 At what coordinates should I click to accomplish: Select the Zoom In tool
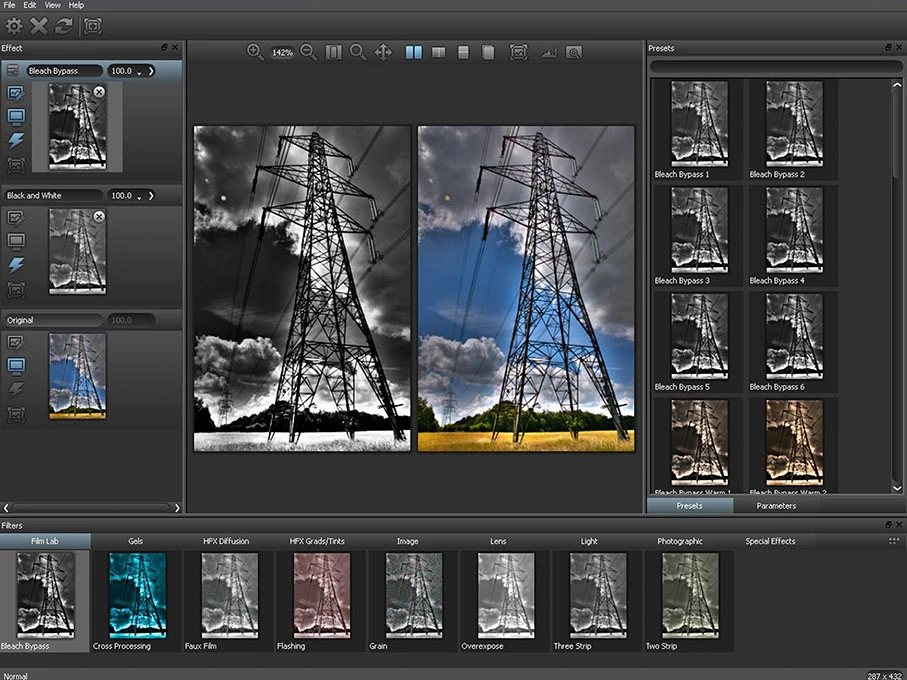tap(253, 52)
